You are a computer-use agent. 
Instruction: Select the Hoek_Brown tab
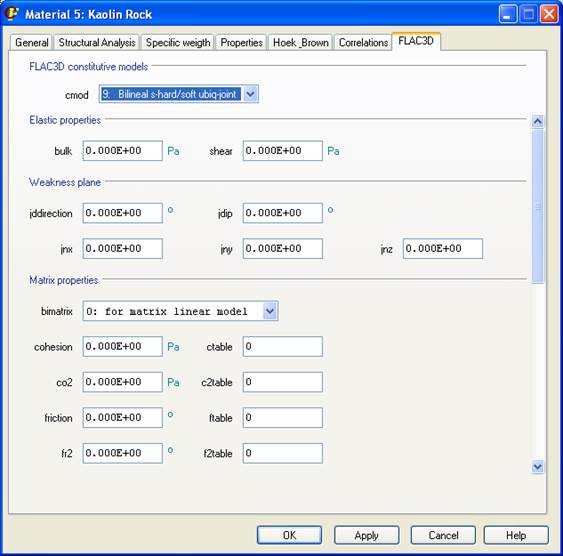pos(301,42)
